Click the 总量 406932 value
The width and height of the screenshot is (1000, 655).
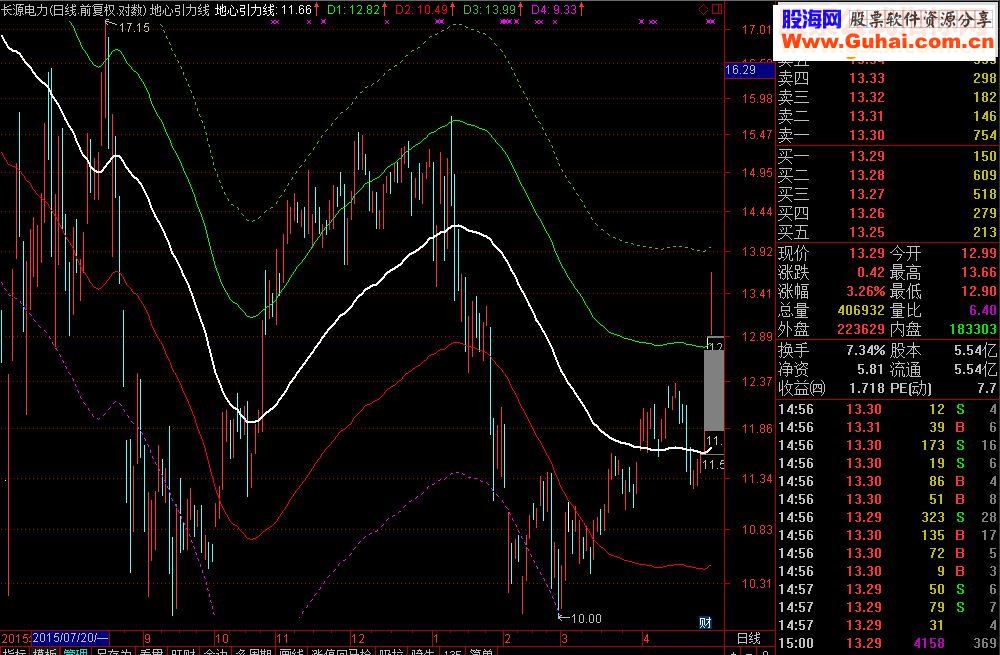coord(861,311)
